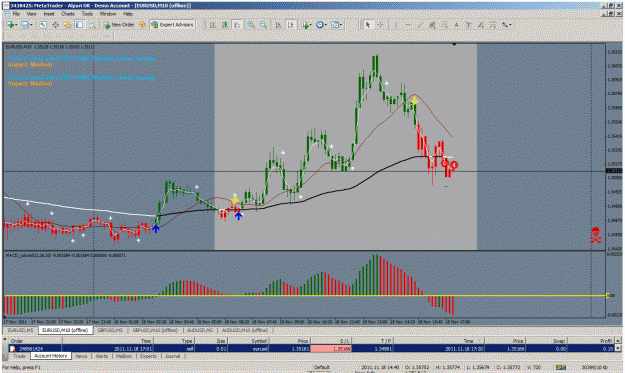
Task: Toggle chart Auto Scroll icon
Action: 279,25
